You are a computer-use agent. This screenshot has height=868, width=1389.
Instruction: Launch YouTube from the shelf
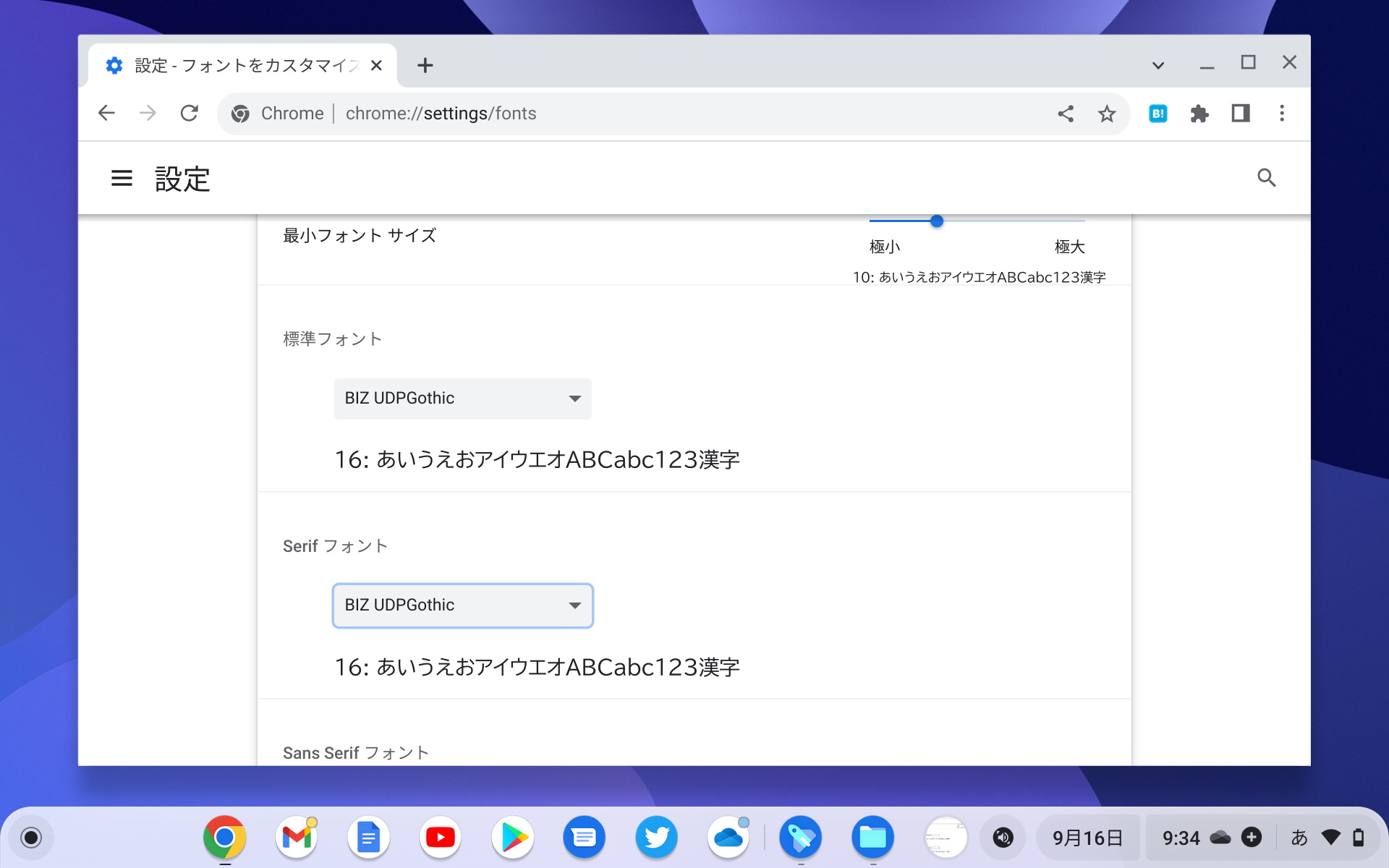[440, 837]
